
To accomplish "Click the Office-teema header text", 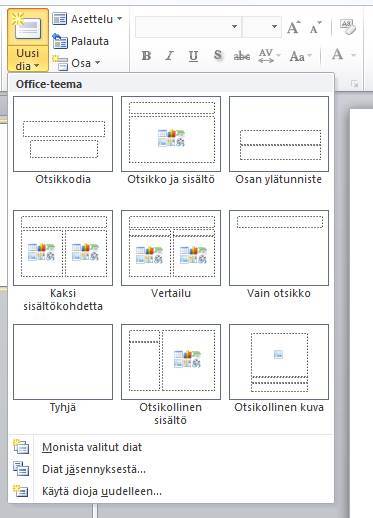I will [49, 84].
